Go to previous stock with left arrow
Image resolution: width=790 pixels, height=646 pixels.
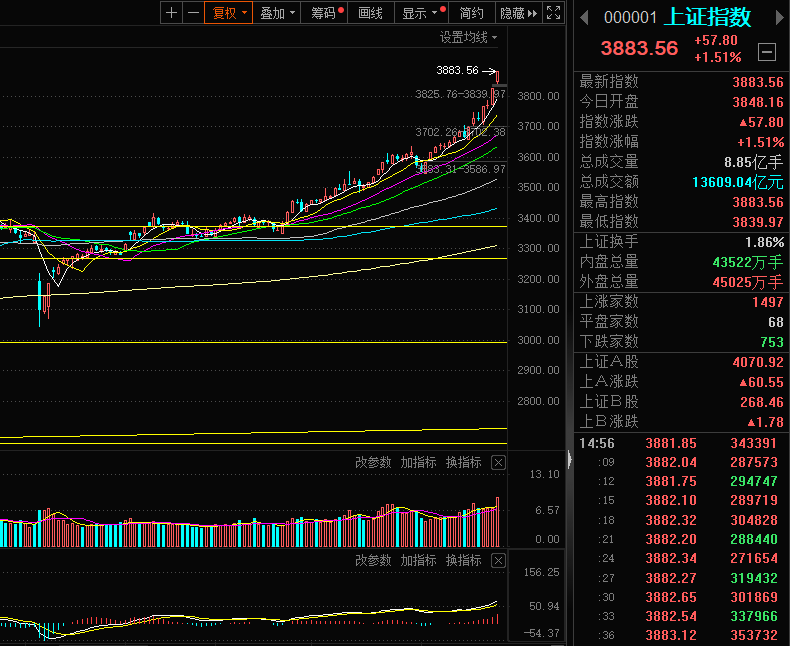(x=584, y=18)
